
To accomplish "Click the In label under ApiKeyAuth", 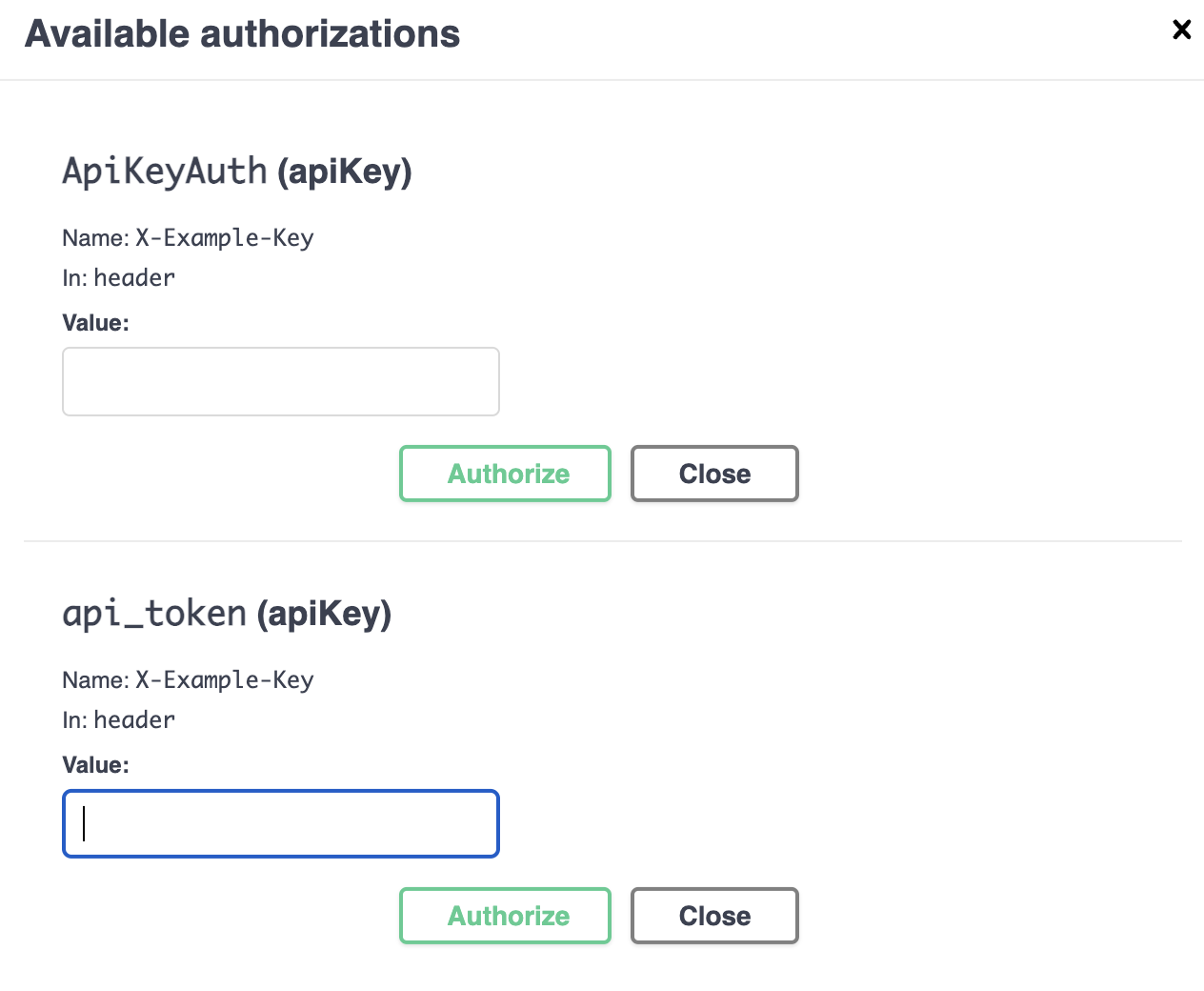I will click(74, 278).
